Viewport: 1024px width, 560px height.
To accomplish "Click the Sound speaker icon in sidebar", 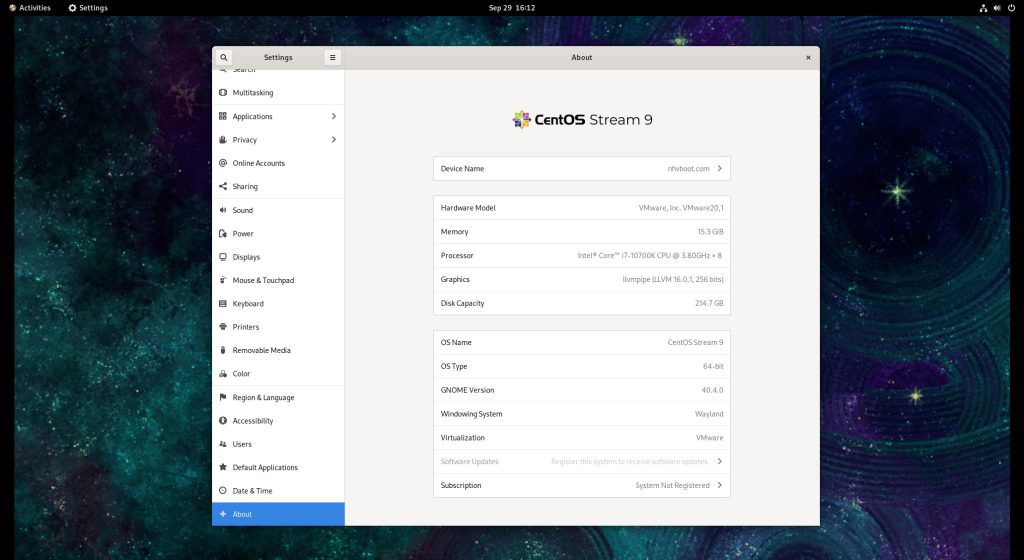I will coord(223,210).
